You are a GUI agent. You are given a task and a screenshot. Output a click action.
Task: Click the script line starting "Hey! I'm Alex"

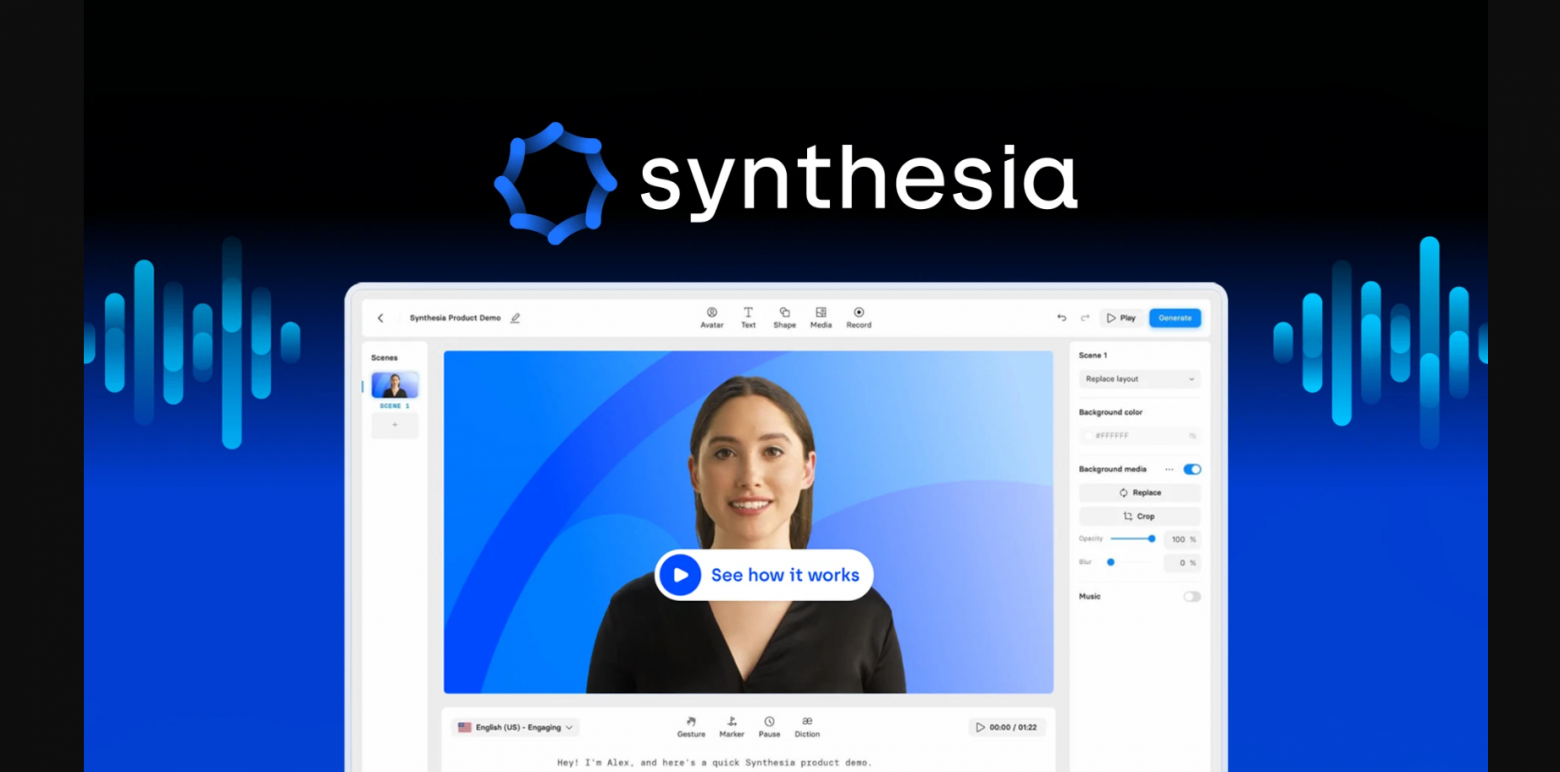715,763
